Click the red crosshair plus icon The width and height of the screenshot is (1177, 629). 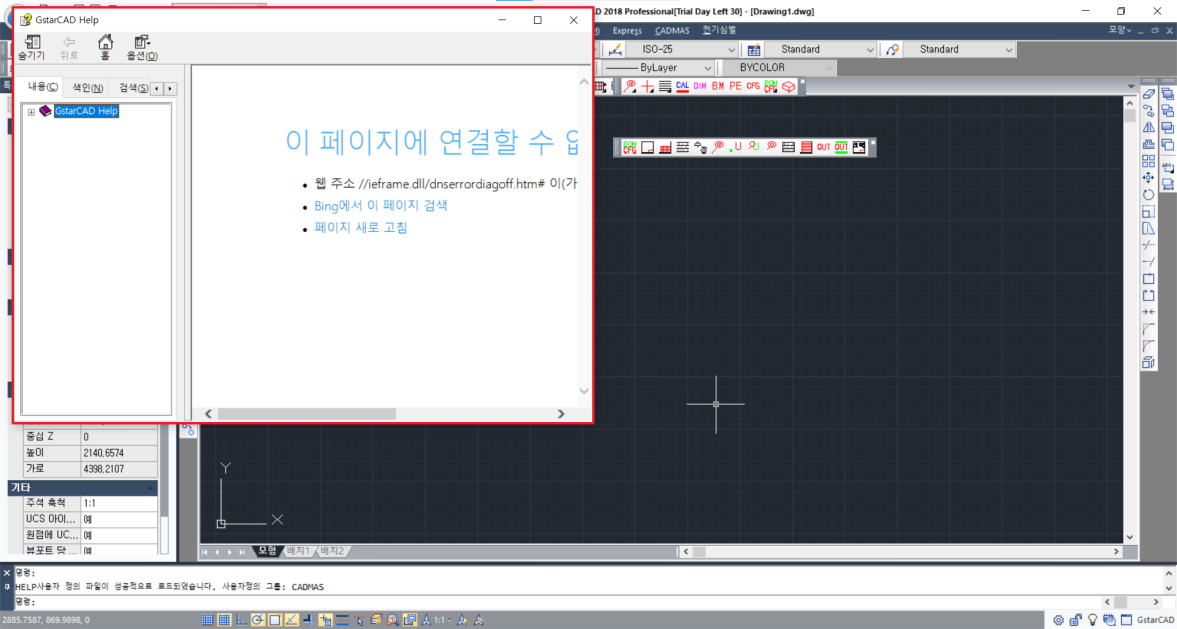tap(648, 87)
